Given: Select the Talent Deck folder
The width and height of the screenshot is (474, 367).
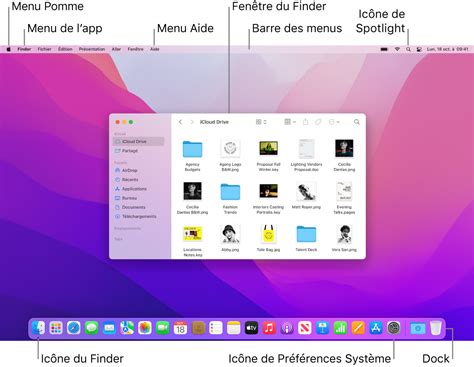Looking at the screenshot, I should pyautogui.click(x=306, y=234).
